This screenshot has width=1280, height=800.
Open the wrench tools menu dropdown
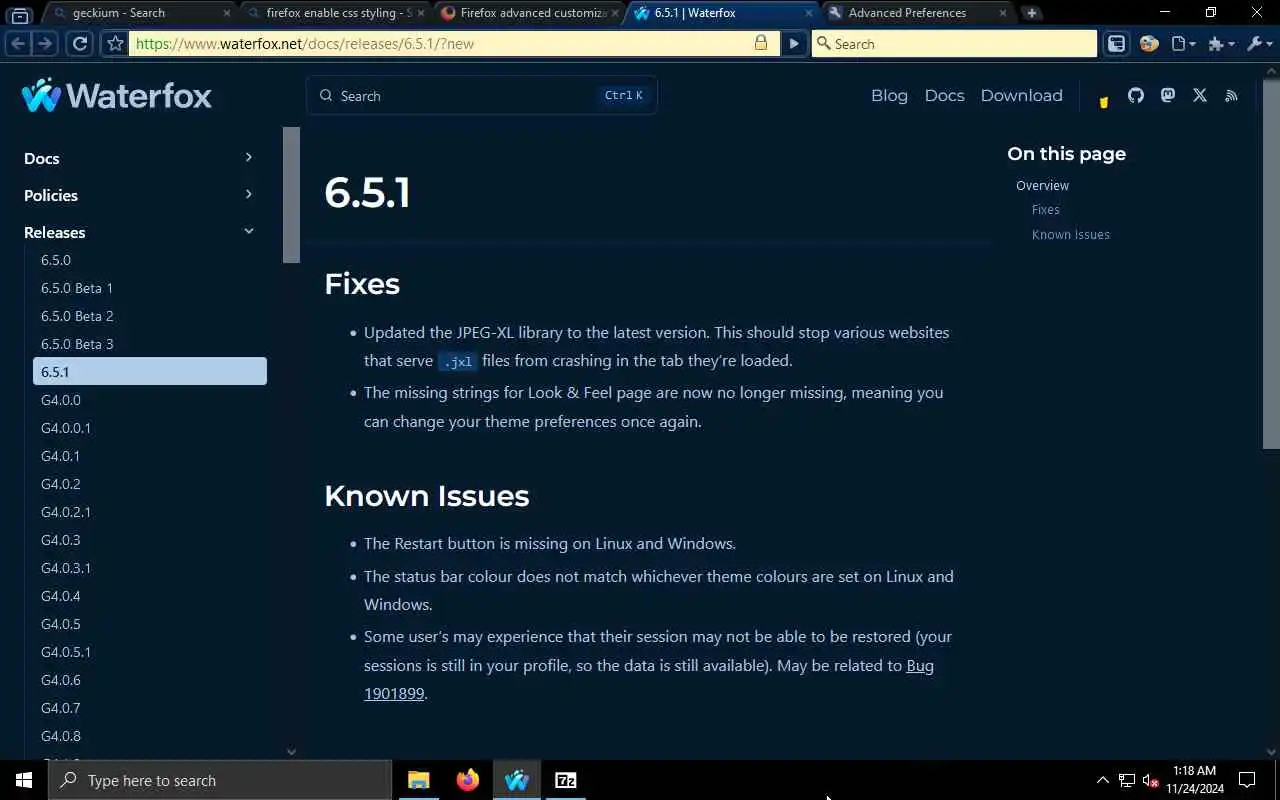1259,44
